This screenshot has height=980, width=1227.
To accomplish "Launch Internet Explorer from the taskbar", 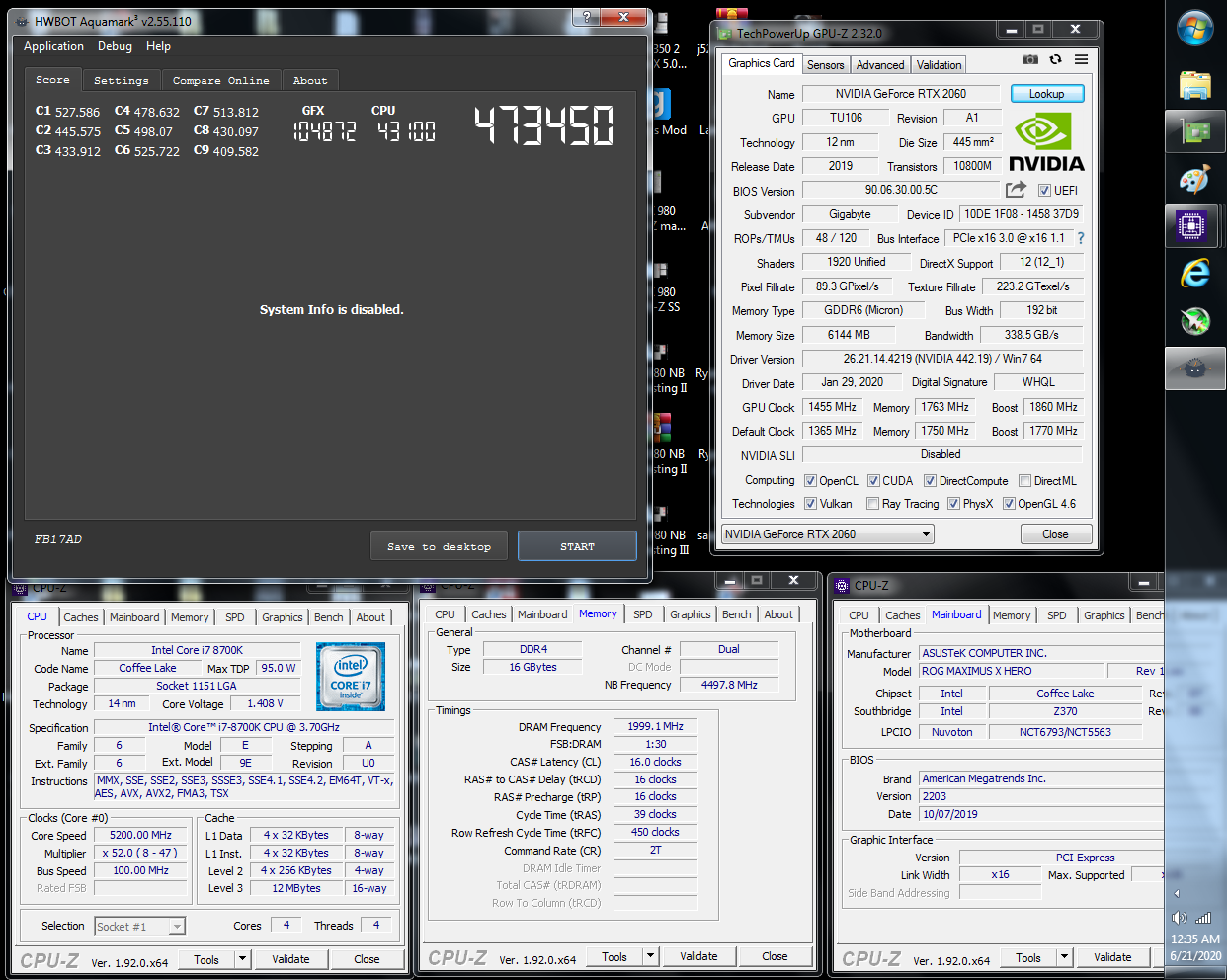I will click(1195, 274).
